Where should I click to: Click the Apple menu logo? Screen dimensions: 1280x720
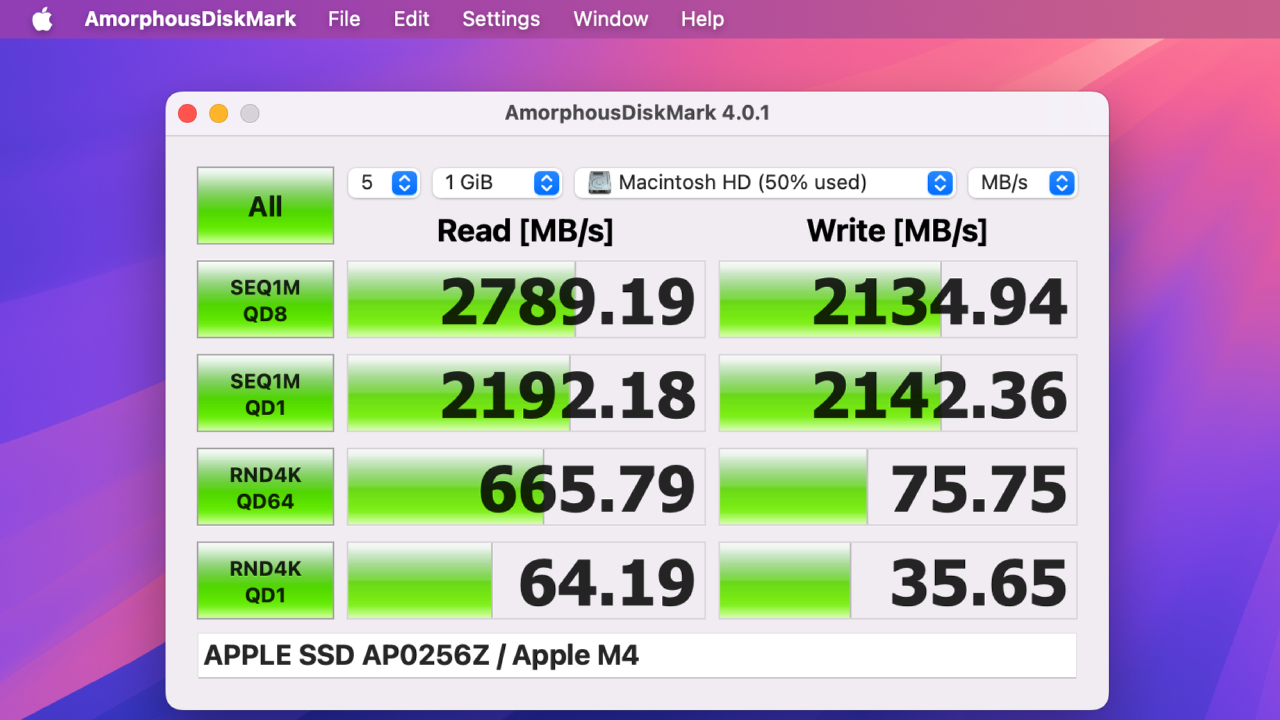(x=41, y=17)
